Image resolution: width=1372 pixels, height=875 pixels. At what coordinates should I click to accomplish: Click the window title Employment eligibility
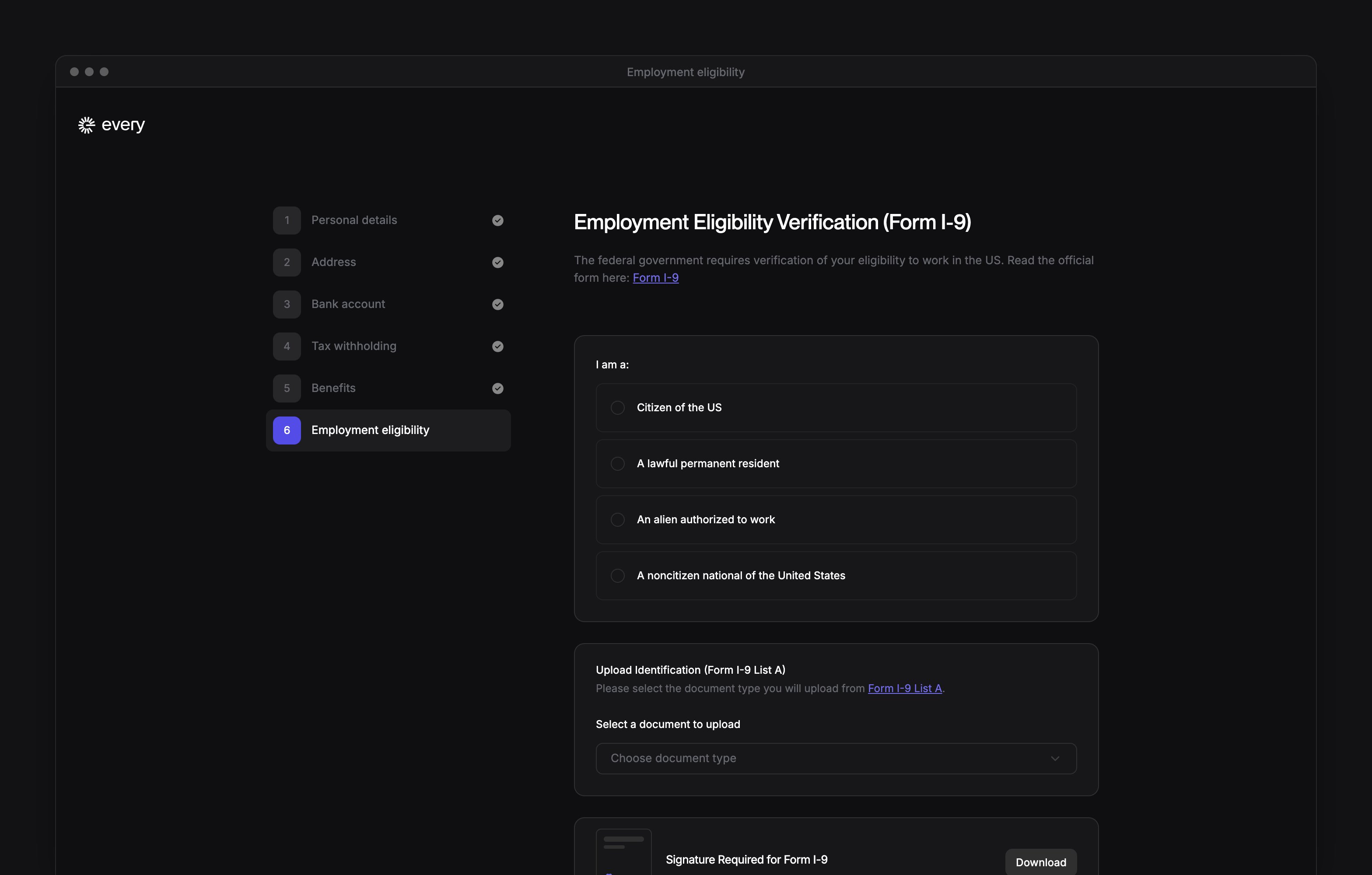686,72
